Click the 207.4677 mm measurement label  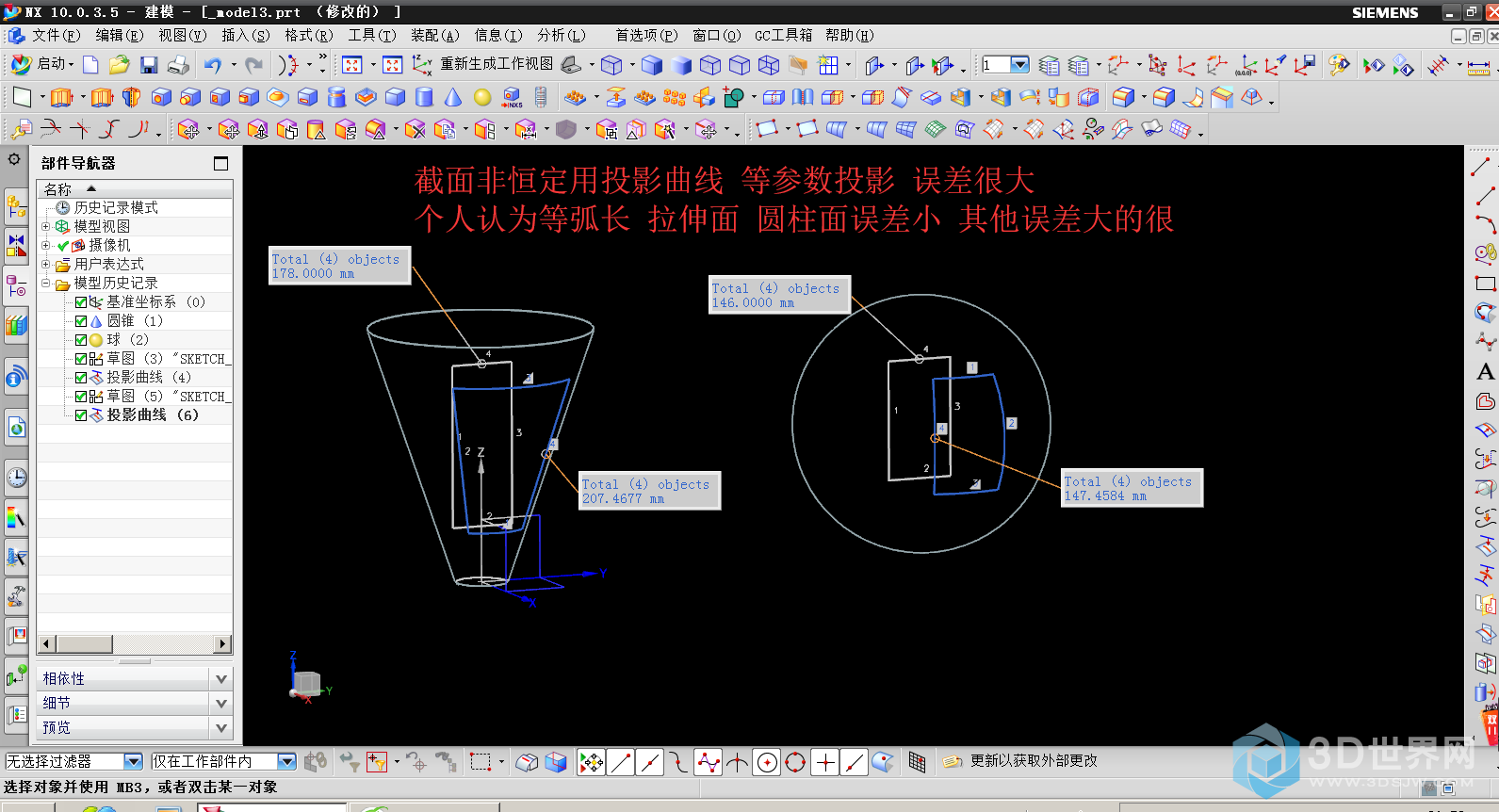pyautogui.click(x=650, y=491)
